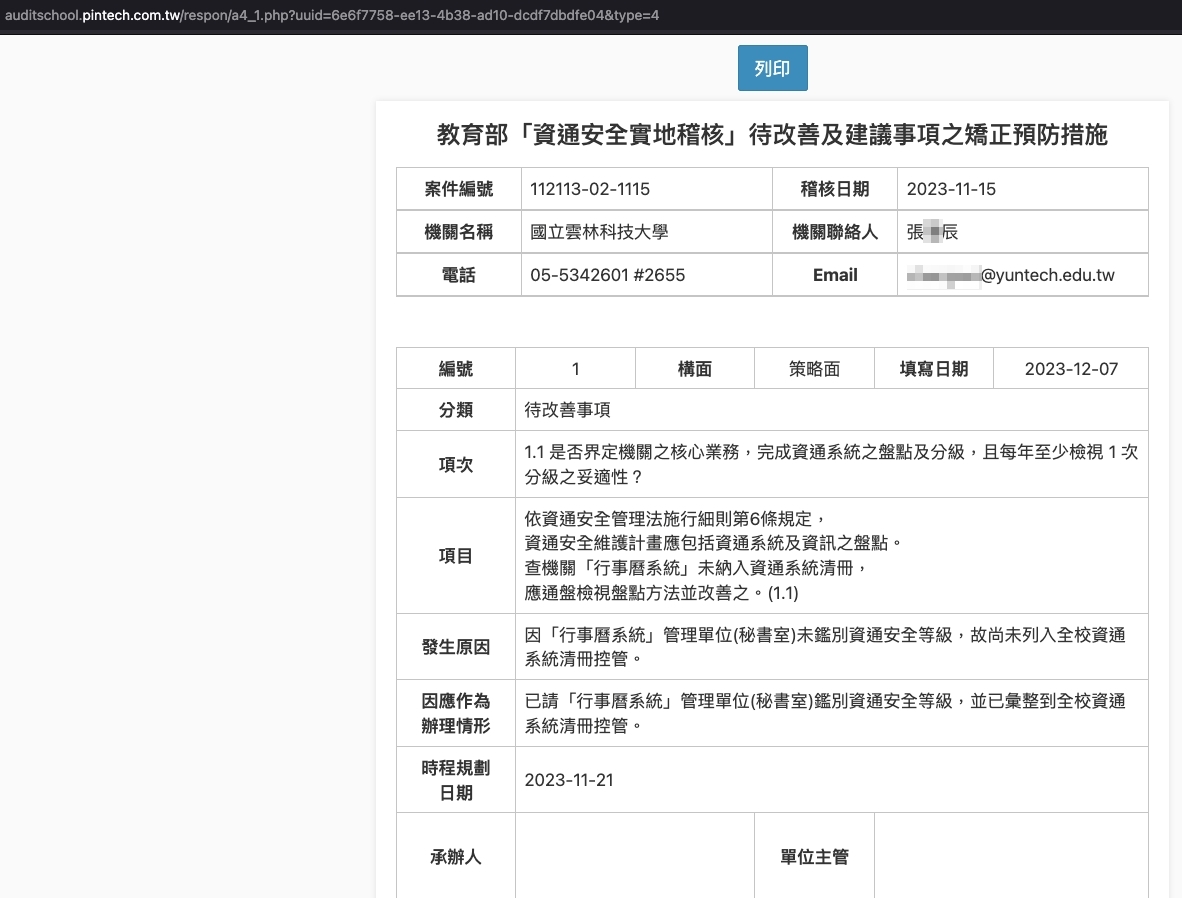Click the 機關名稱 label cell
The image size is (1182, 898).
458,232
